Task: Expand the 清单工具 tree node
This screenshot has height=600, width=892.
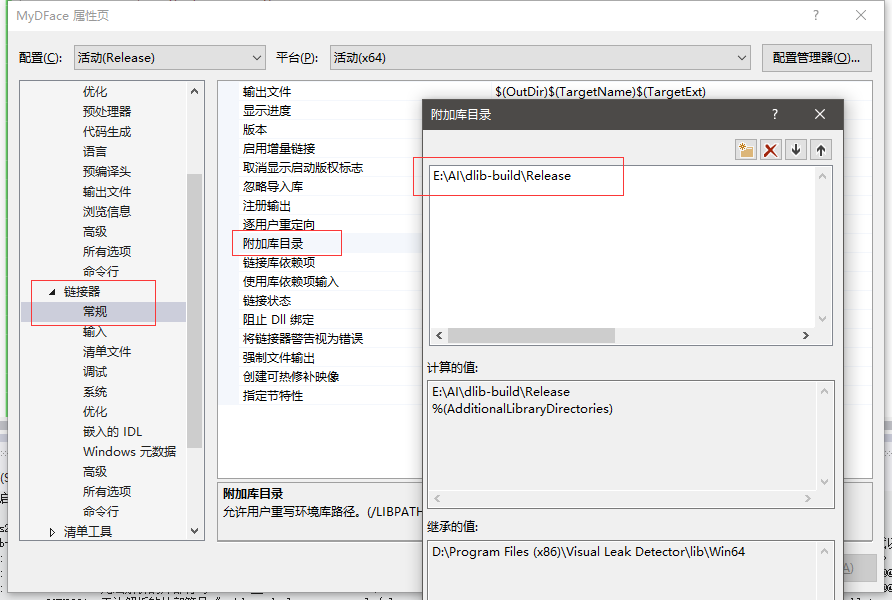Action: (52, 532)
